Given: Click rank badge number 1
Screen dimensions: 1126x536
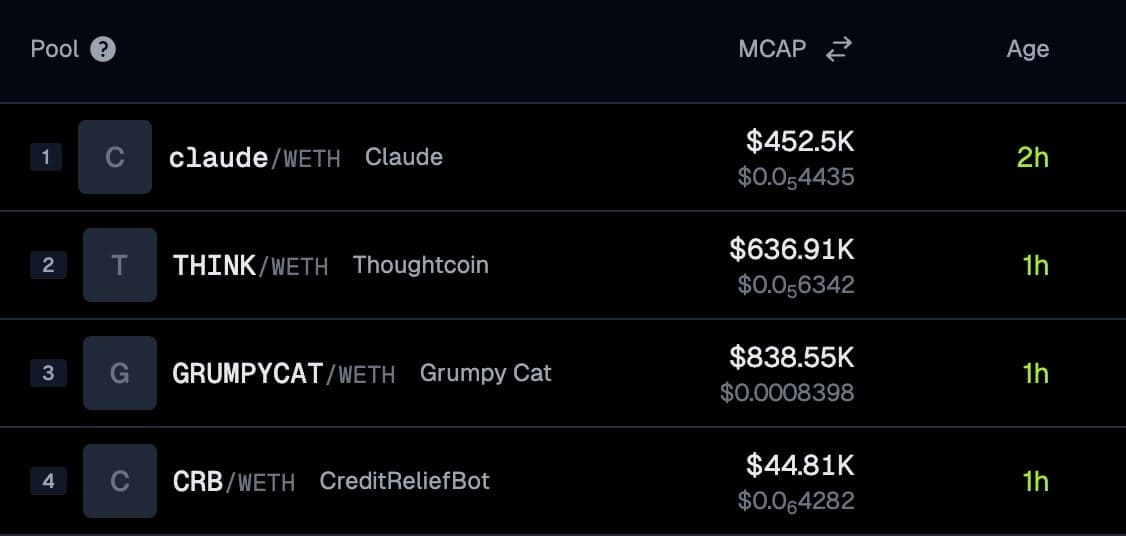Looking at the screenshot, I should (46, 157).
